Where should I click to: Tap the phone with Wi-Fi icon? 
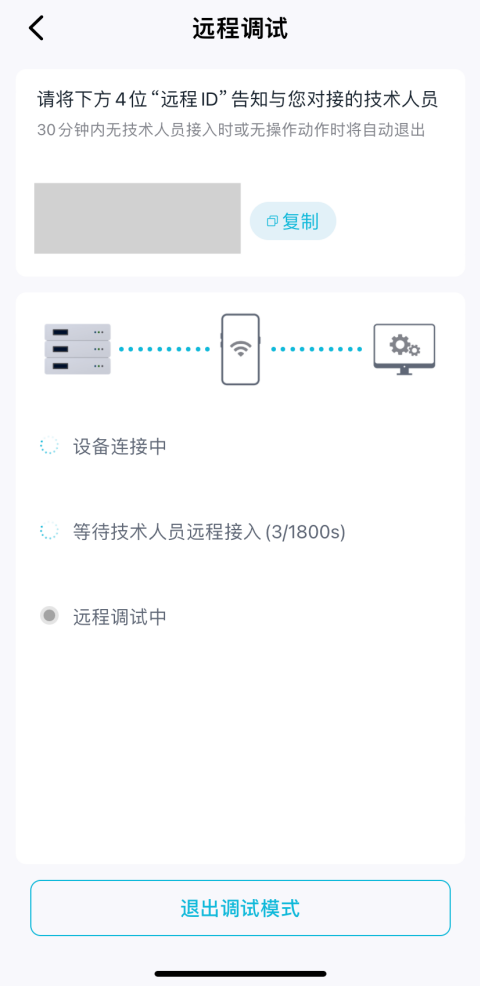coord(240,349)
